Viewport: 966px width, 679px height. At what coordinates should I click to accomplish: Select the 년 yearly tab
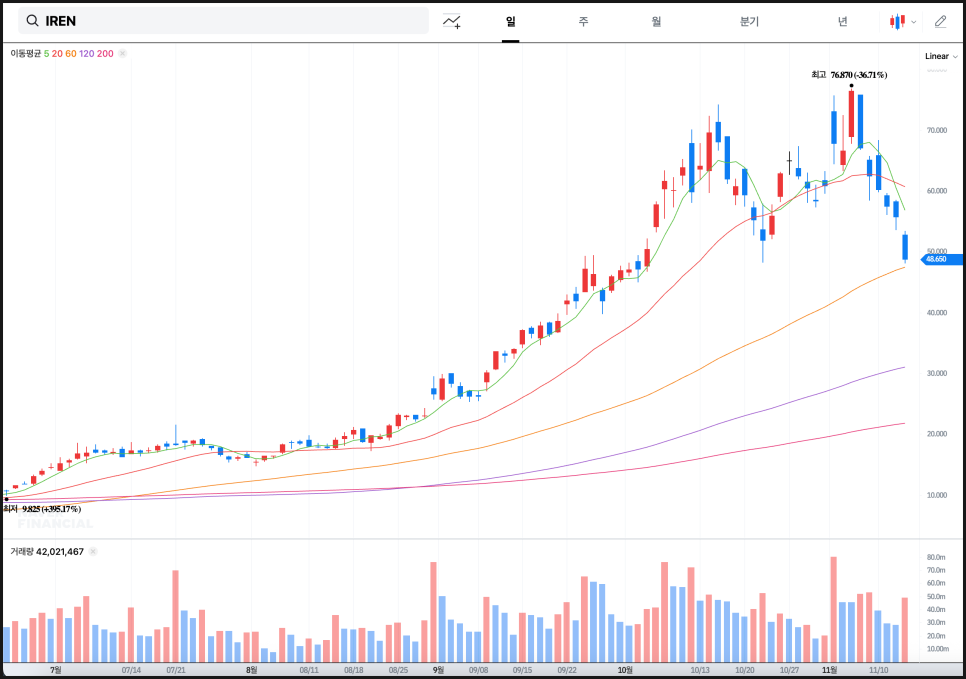coord(843,21)
